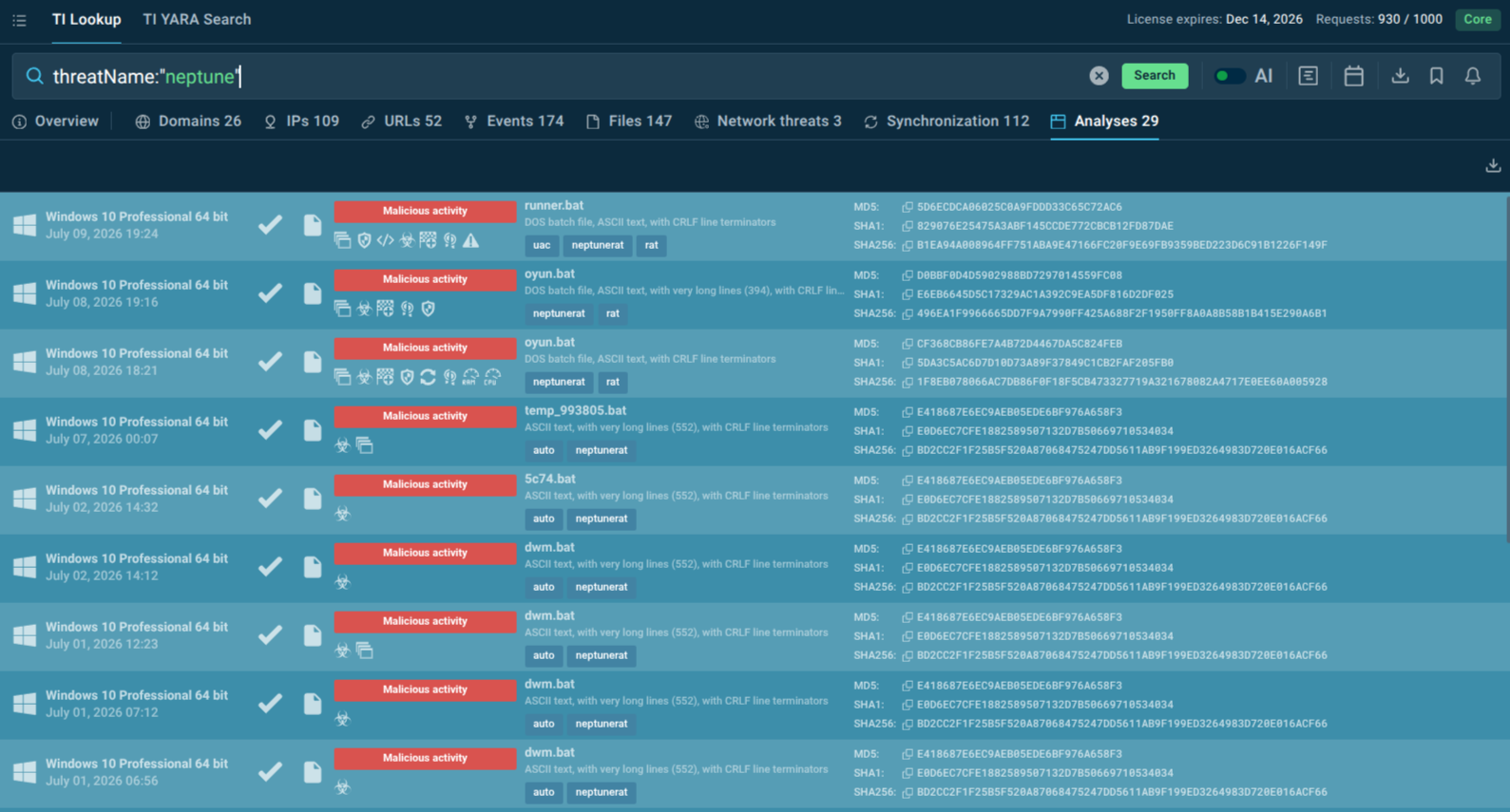This screenshot has width=1510, height=812.
Task: Click the bookmark icon
Action: pos(1437,76)
